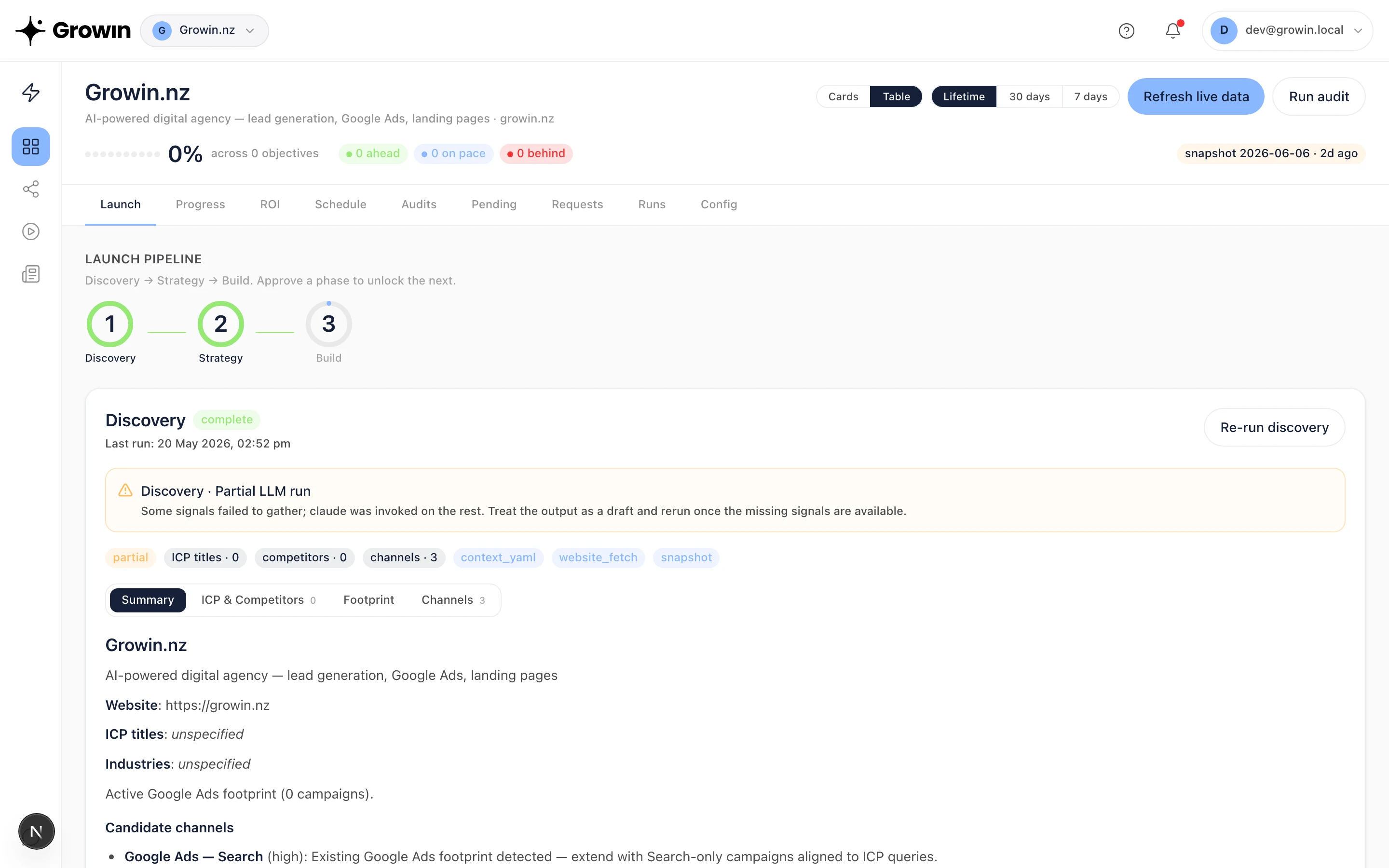
Task: Switch to Table view
Action: 896,96
